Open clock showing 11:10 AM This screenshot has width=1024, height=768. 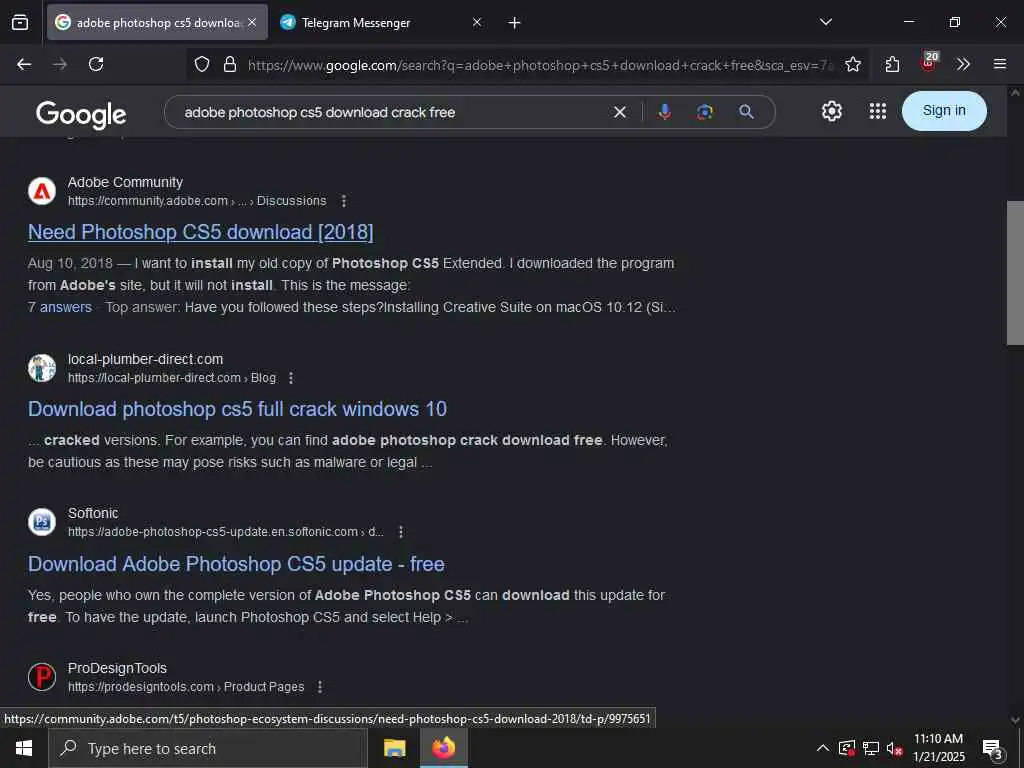click(x=938, y=748)
